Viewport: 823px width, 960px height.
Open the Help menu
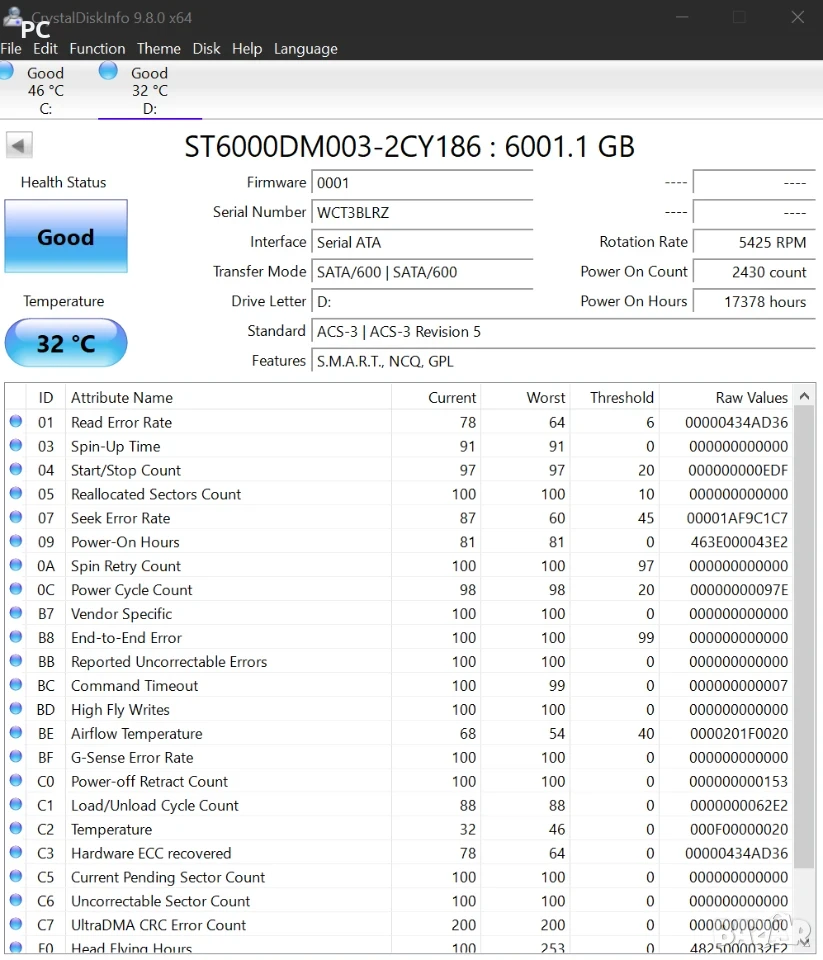click(247, 49)
